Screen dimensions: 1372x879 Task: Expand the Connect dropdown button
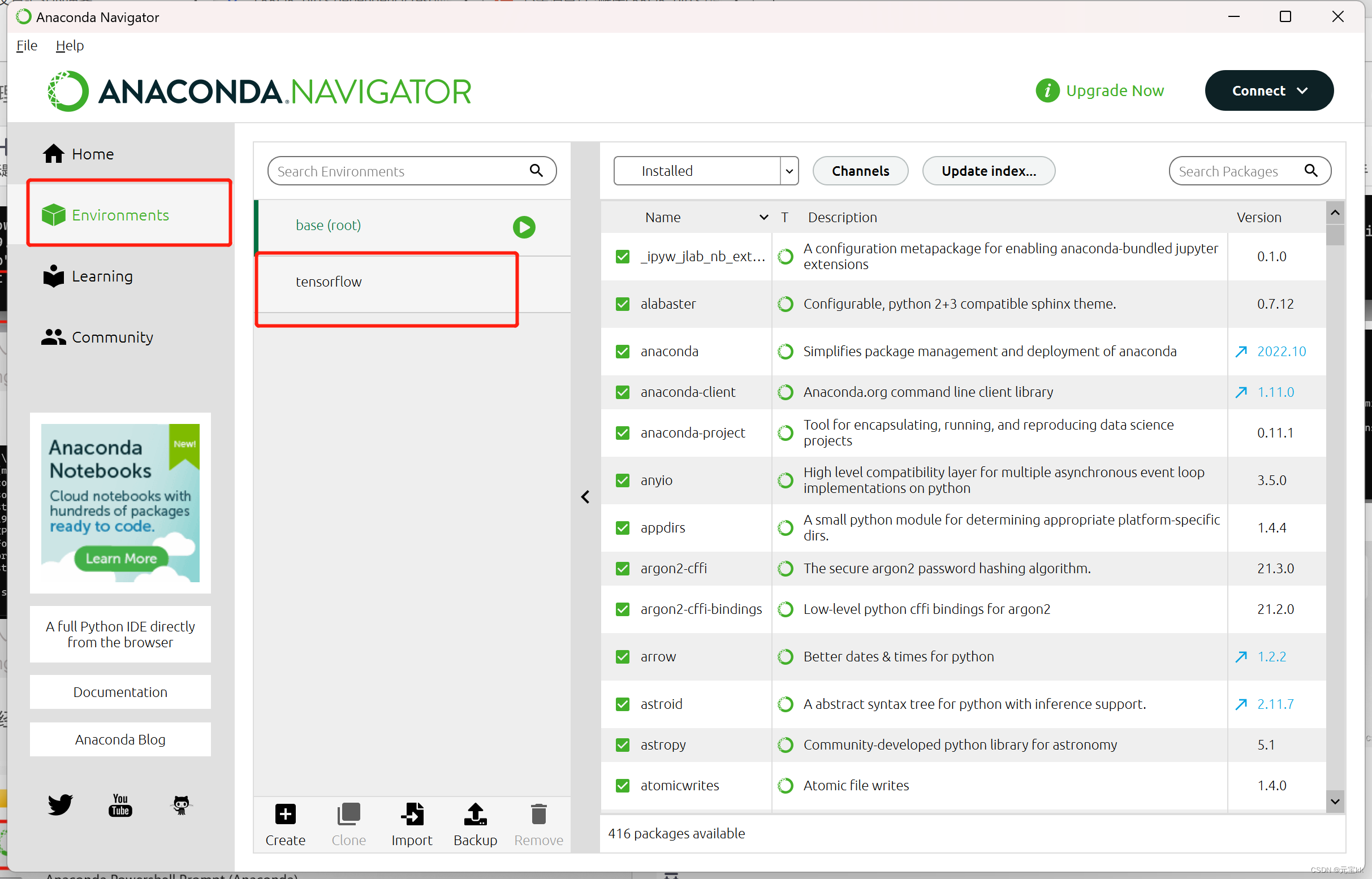1269,91
